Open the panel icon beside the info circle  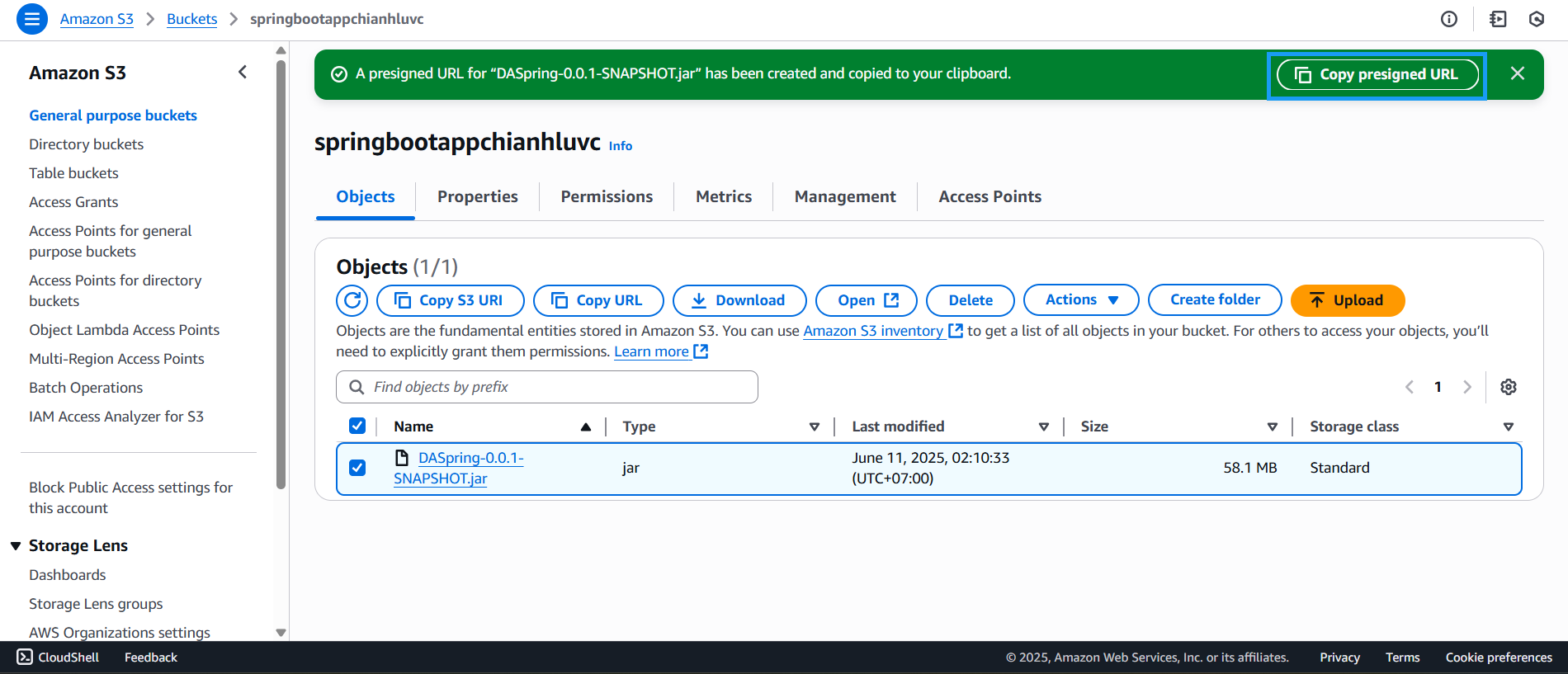coord(1498,19)
